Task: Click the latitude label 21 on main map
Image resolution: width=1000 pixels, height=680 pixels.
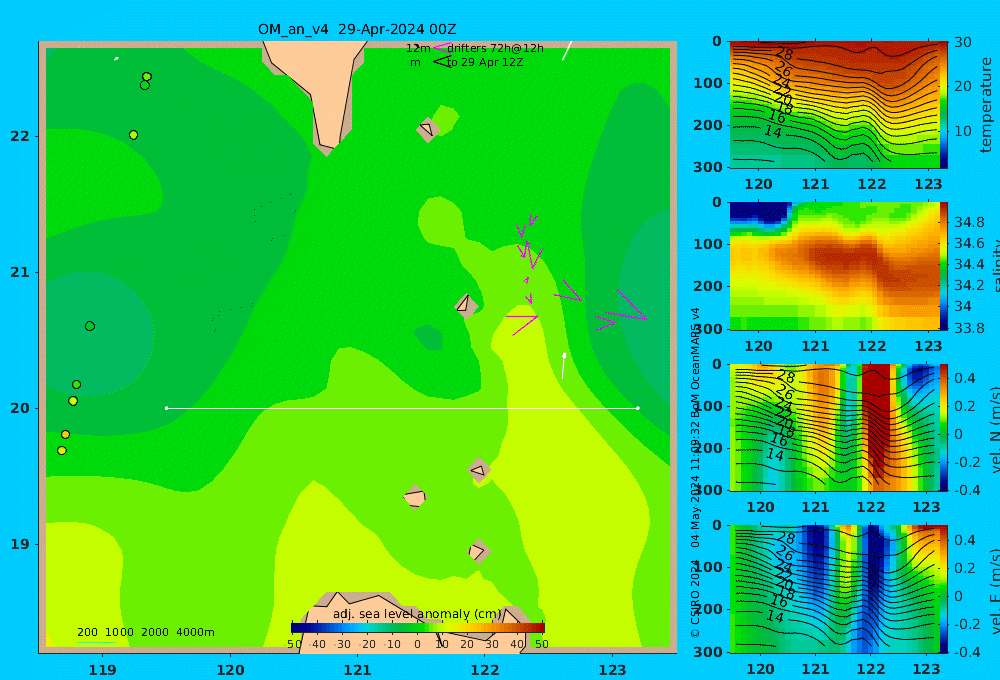Action: point(20,272)
